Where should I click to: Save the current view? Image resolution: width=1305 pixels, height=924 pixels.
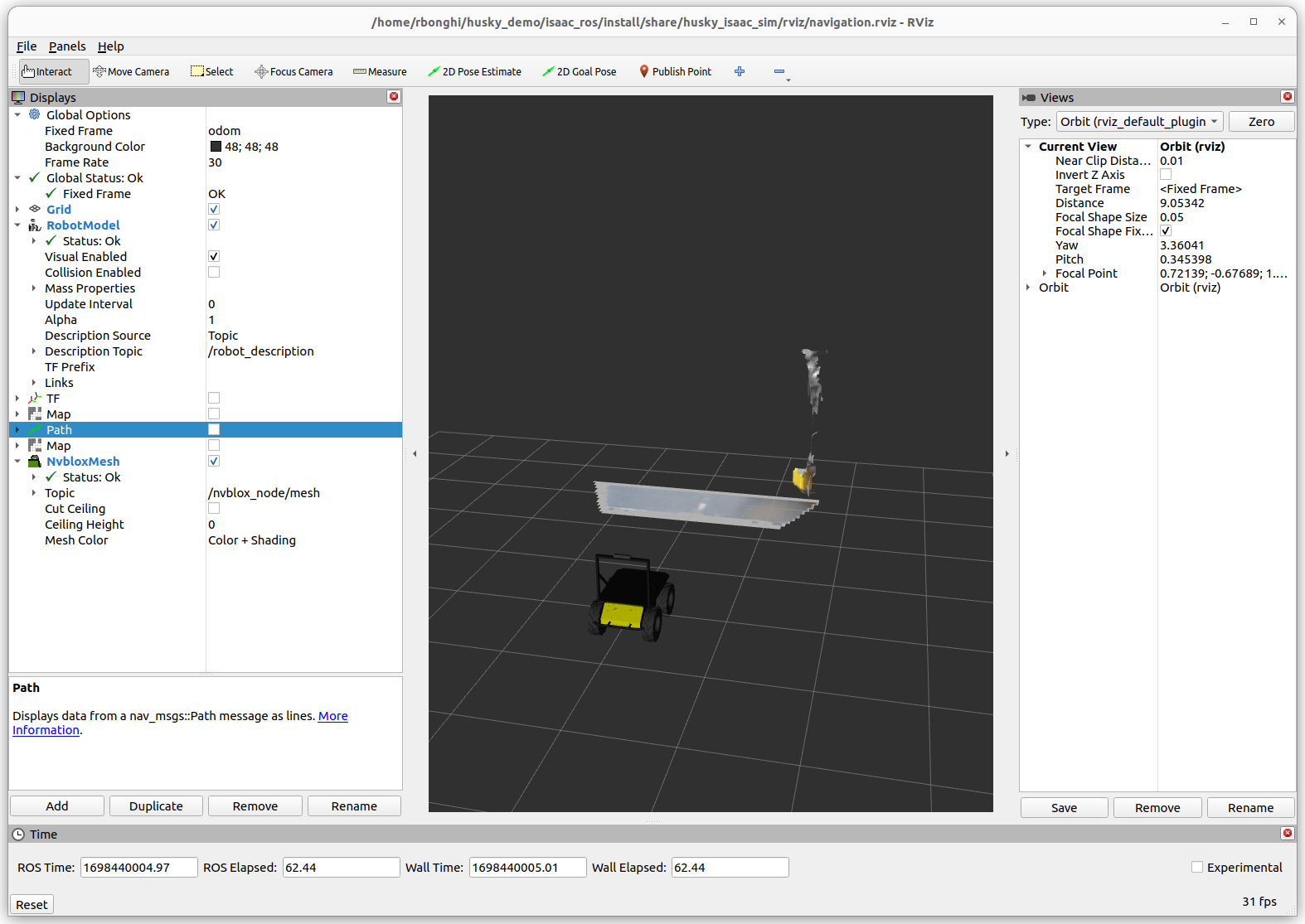click(x=1064, y=808)
